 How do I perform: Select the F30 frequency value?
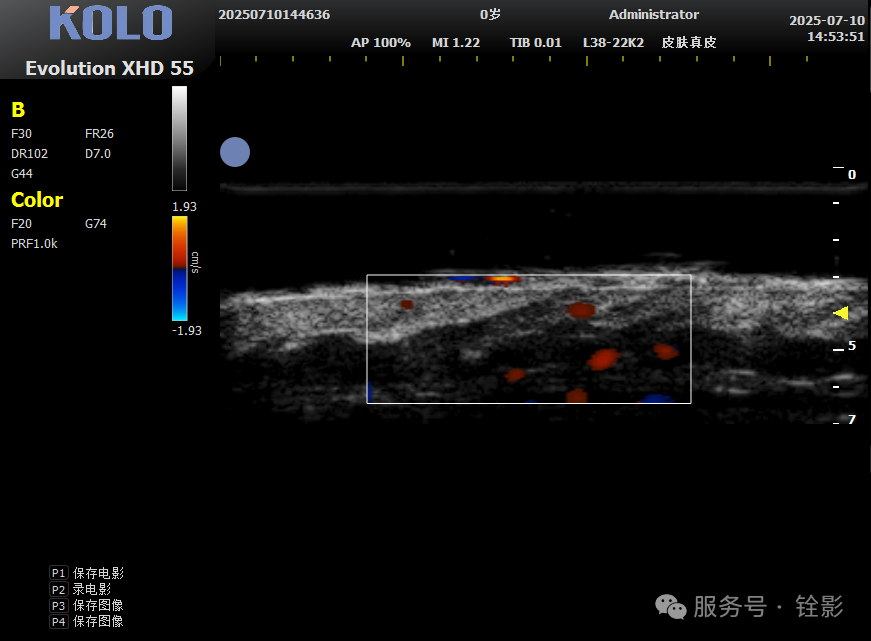click(x=22, y=134)
